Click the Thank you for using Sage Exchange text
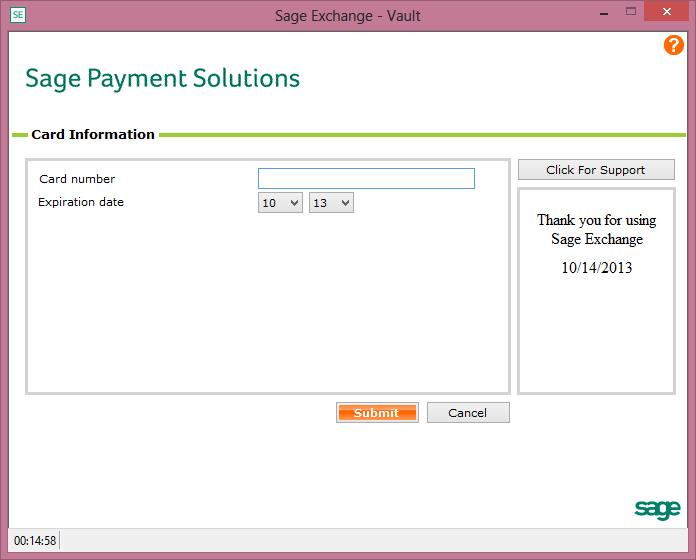Viewport: 696px width, 560px height. coord(597,230)
